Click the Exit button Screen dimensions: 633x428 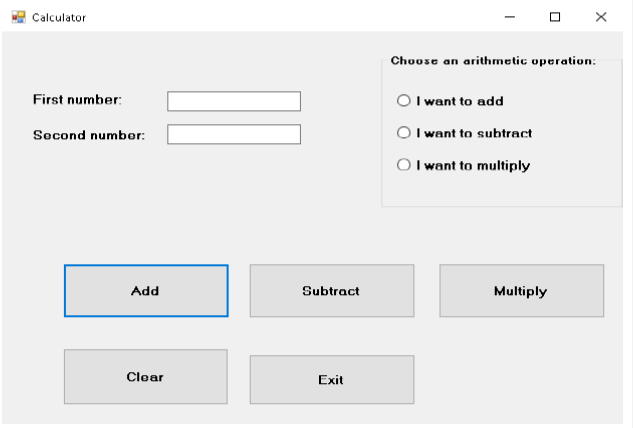coord(332,380)
